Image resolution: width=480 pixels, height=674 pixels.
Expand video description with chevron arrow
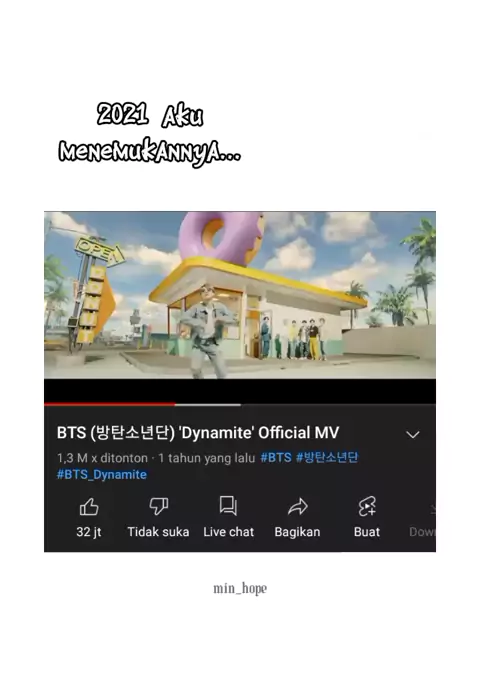click(413, 435)
